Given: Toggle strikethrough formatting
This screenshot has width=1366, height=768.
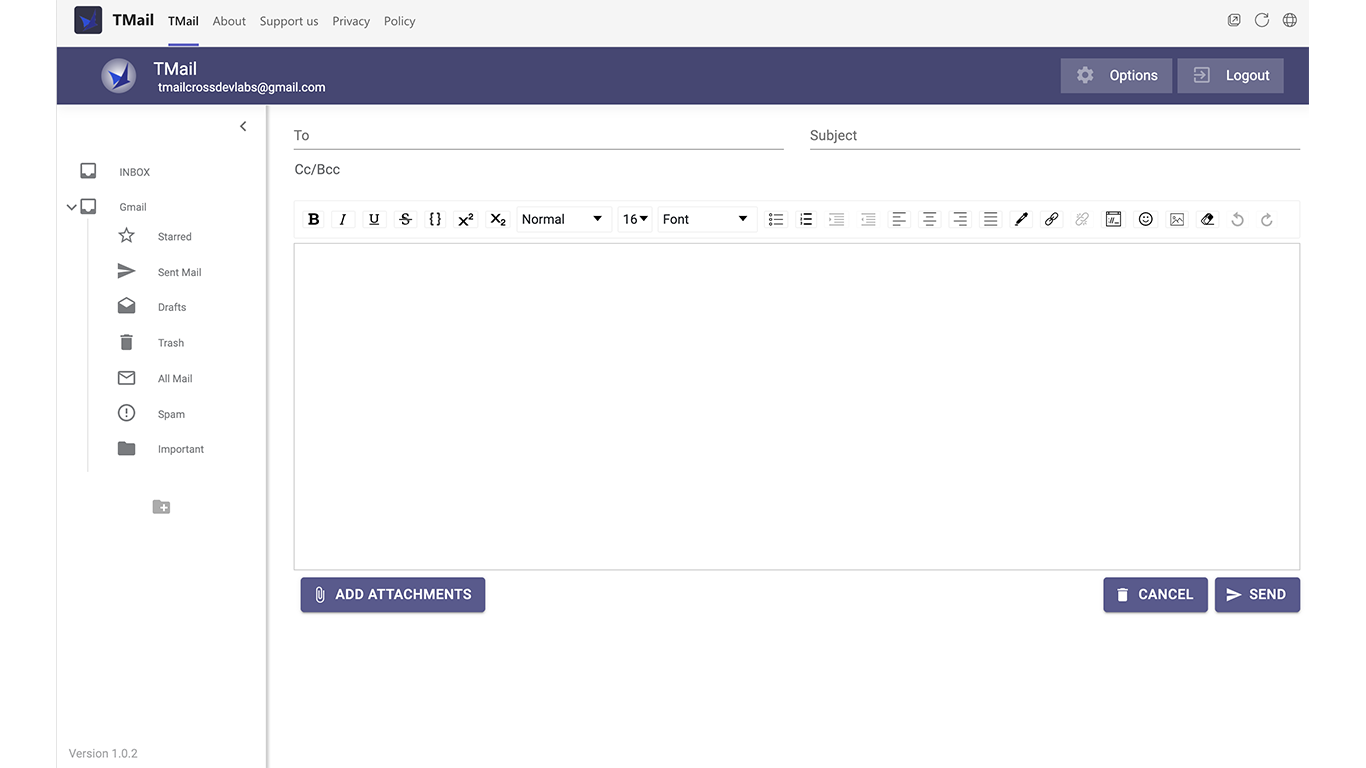Looking at the screenshot, I should click(x=405, y=219).
